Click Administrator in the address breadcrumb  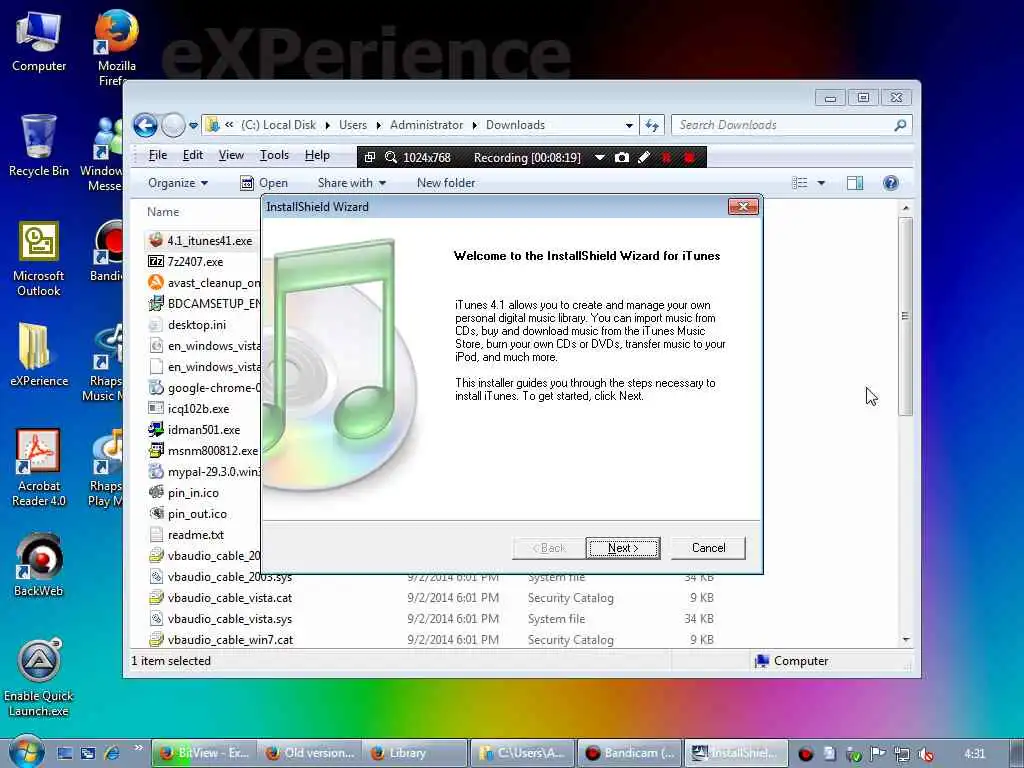coord(426,125)
